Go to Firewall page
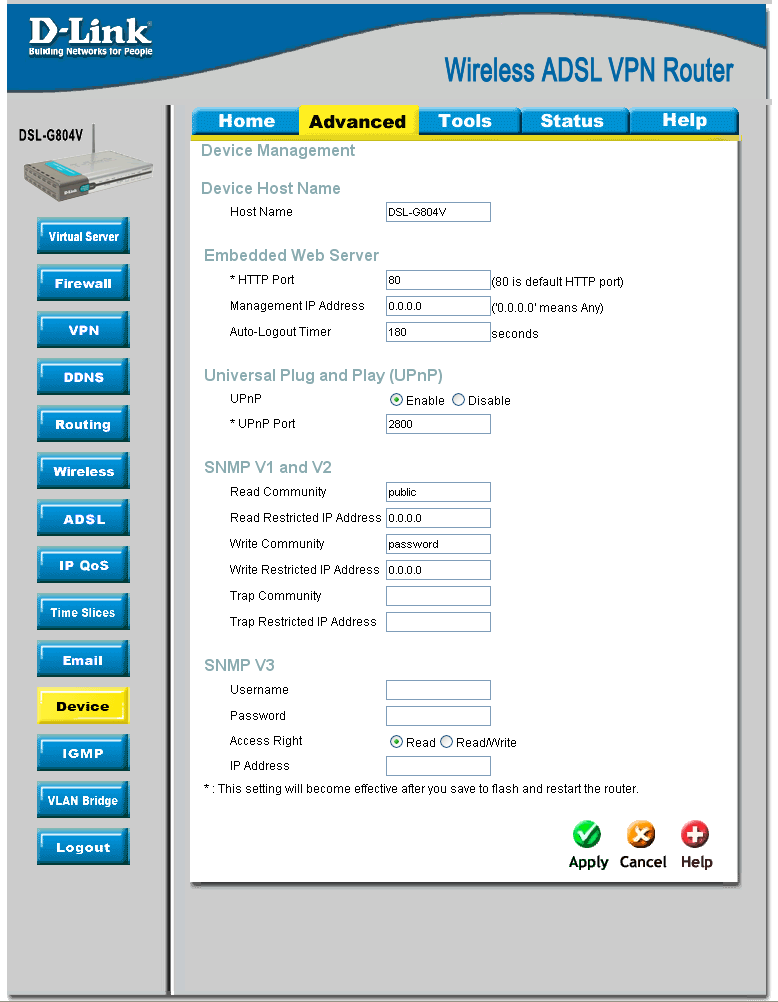Screen dimensions: 778x1002 (x=83, y=283)
